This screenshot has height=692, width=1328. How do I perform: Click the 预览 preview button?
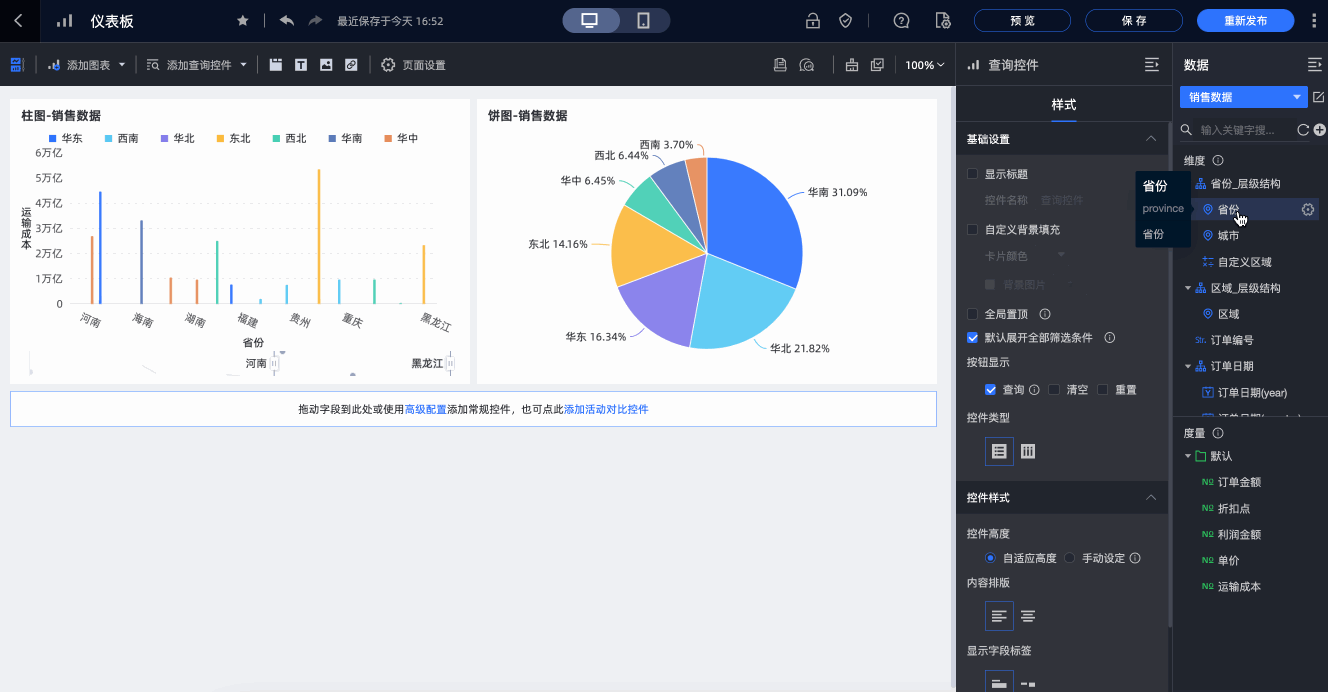pyautogui.click(x=1022, y=21)
